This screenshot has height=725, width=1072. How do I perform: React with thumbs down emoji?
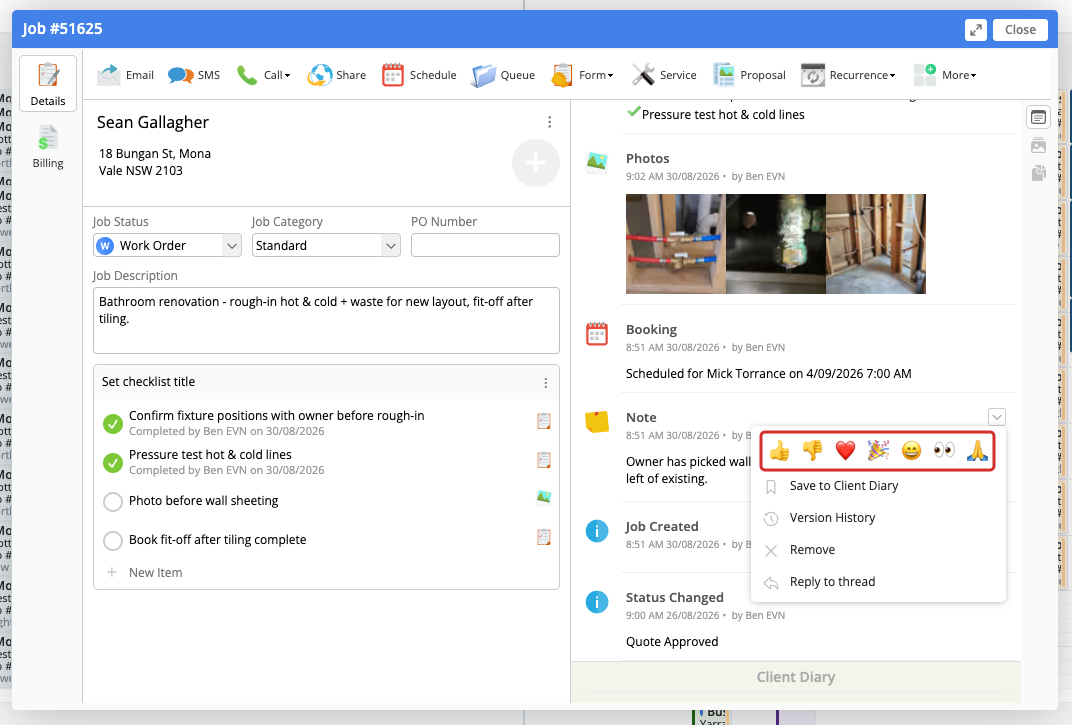(x=812, y=451)
